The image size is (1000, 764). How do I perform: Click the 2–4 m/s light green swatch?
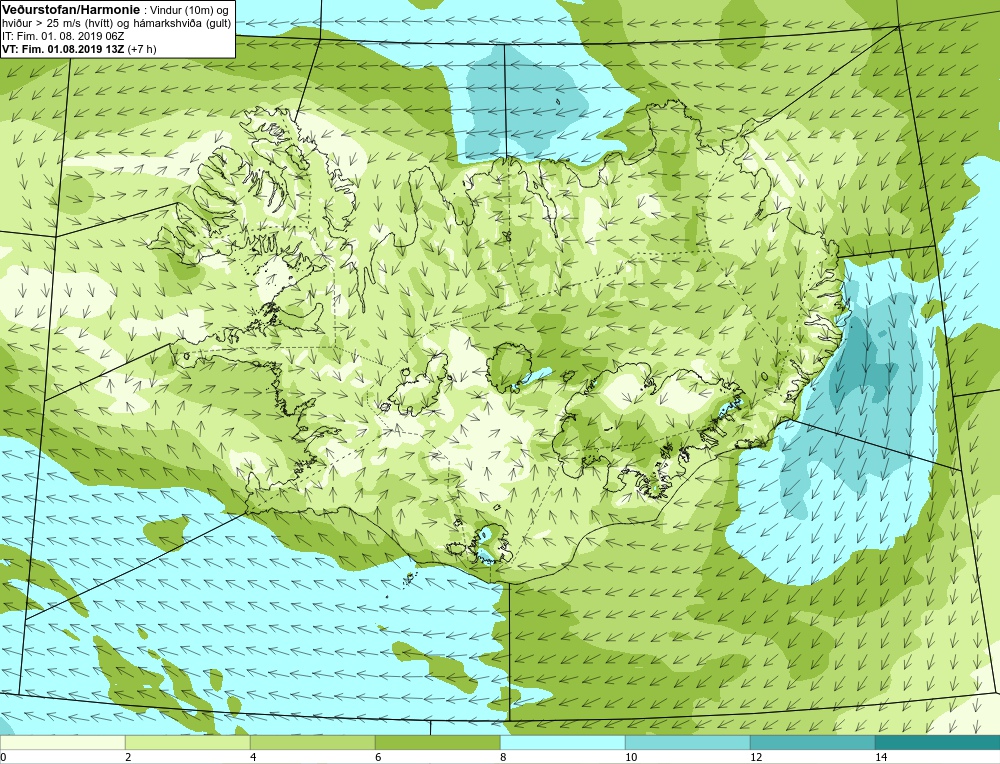188,742
